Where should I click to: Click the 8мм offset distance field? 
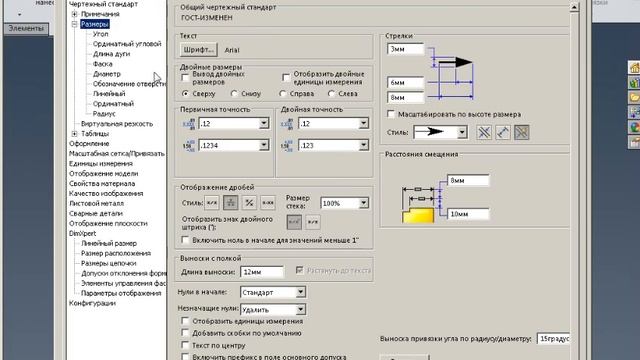pyautogui.click(x=468, y=180)
